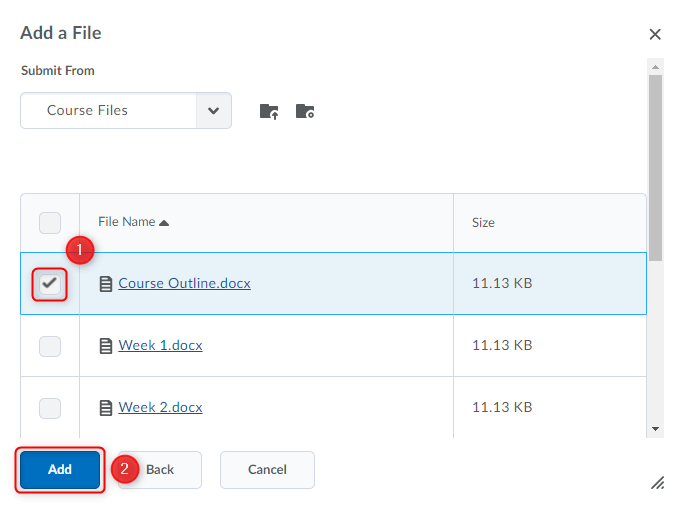Check the Week 1.docx checkbox

click(50, 346)
